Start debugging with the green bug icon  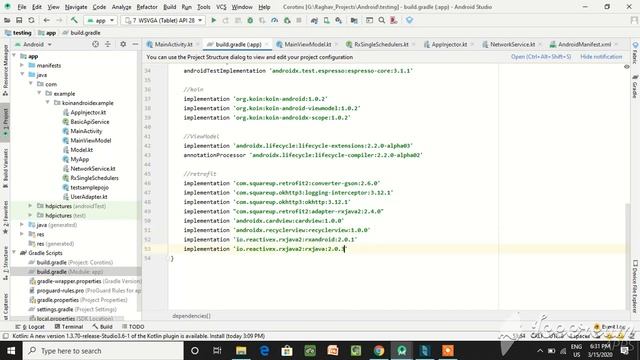(250, 20)
